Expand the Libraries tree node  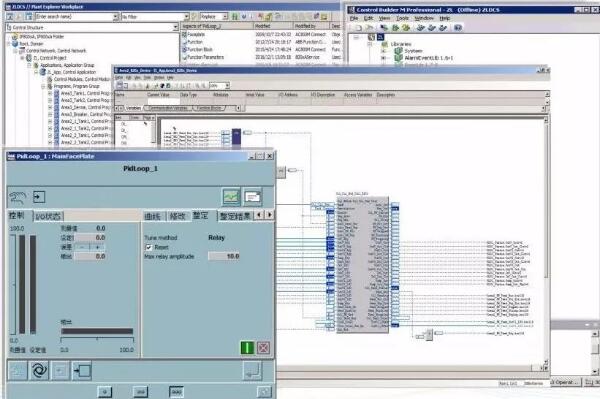pyautogui.click(x=370, y=44)
